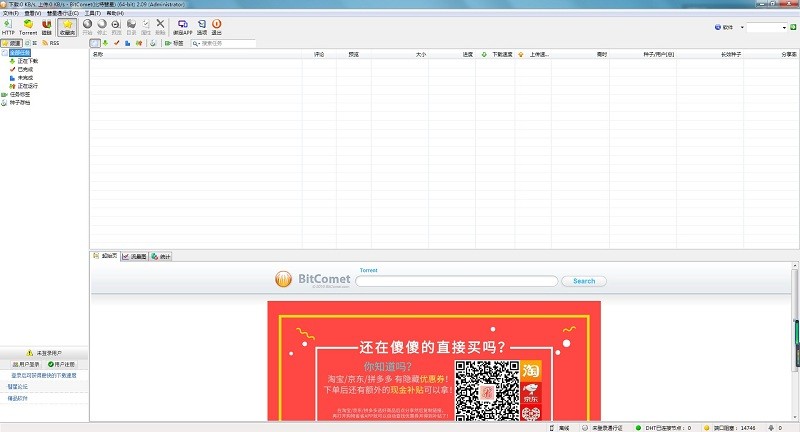Click the Torrent search input field
The height and width of the screenshot is (432, 800).
(x=456, y=281)
